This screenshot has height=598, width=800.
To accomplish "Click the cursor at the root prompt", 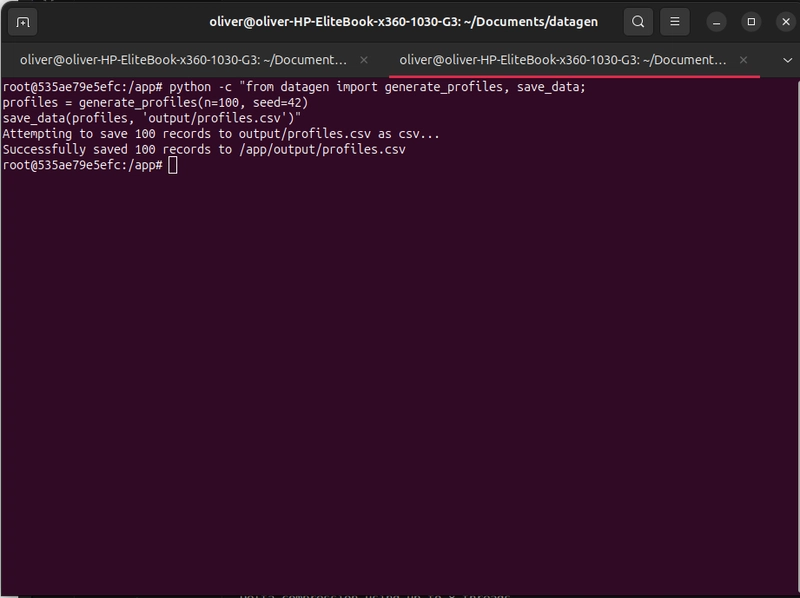I will coord(173,165).
